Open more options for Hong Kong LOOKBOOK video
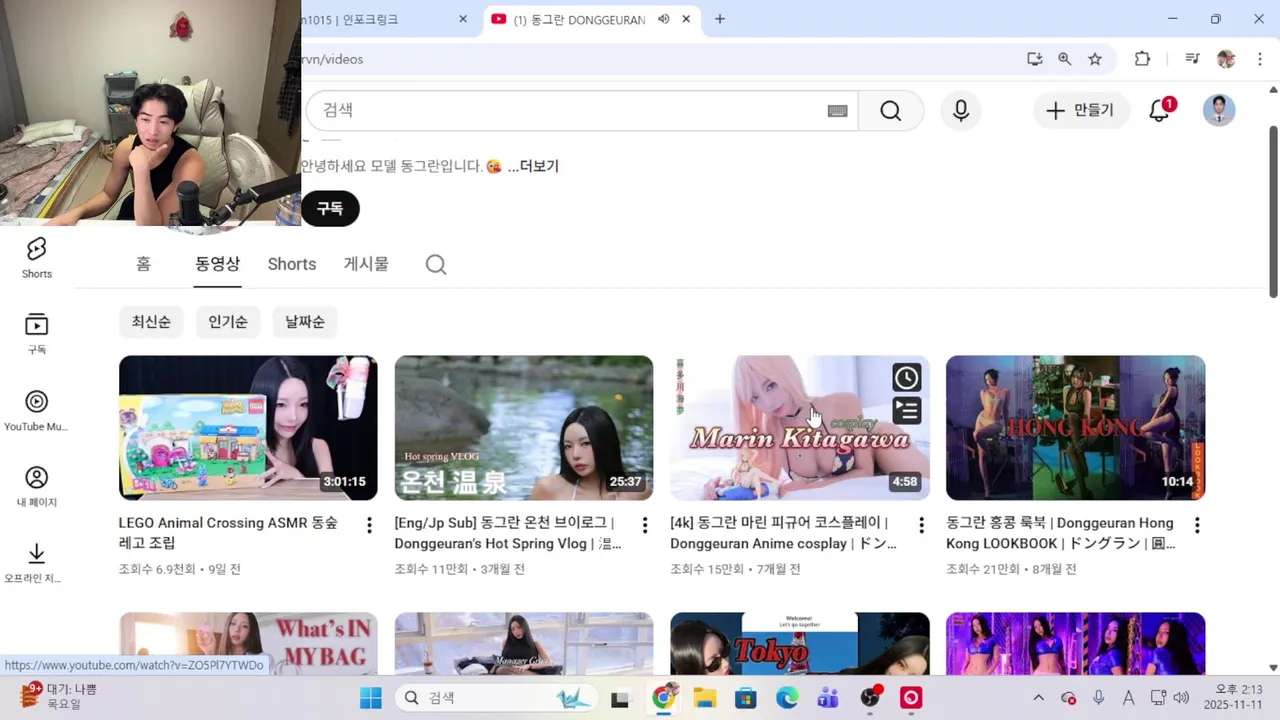The width and height of the screenshot is (1280, 720). [1197, 525]
